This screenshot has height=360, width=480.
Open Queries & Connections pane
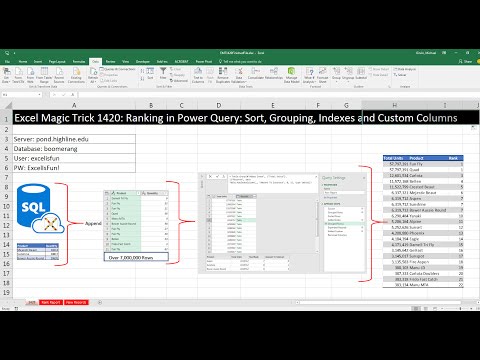117,69
